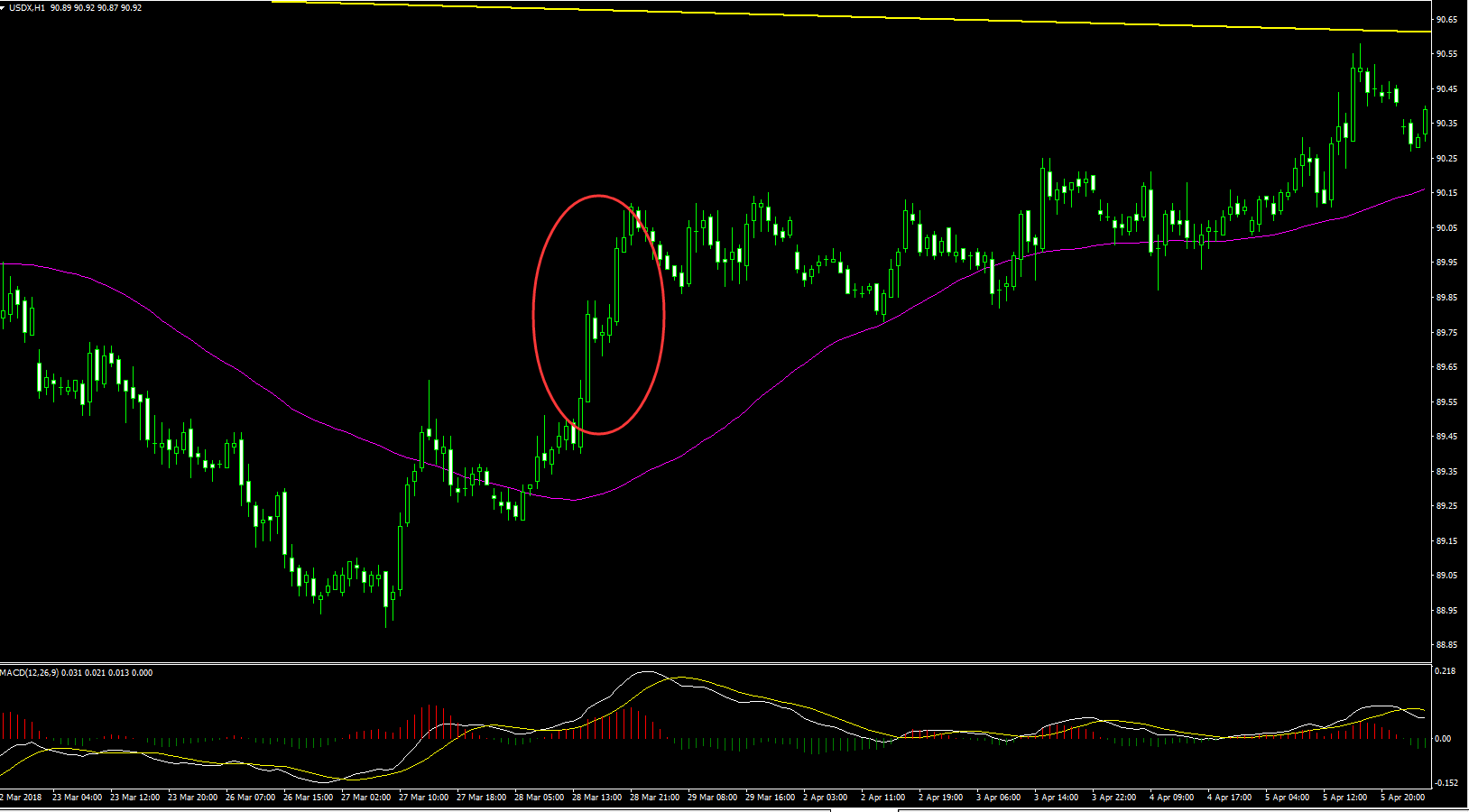Click the 27 Mar 18:00 time label
The width and height of the screenshot is (1469, 812).
click(481, 798)
